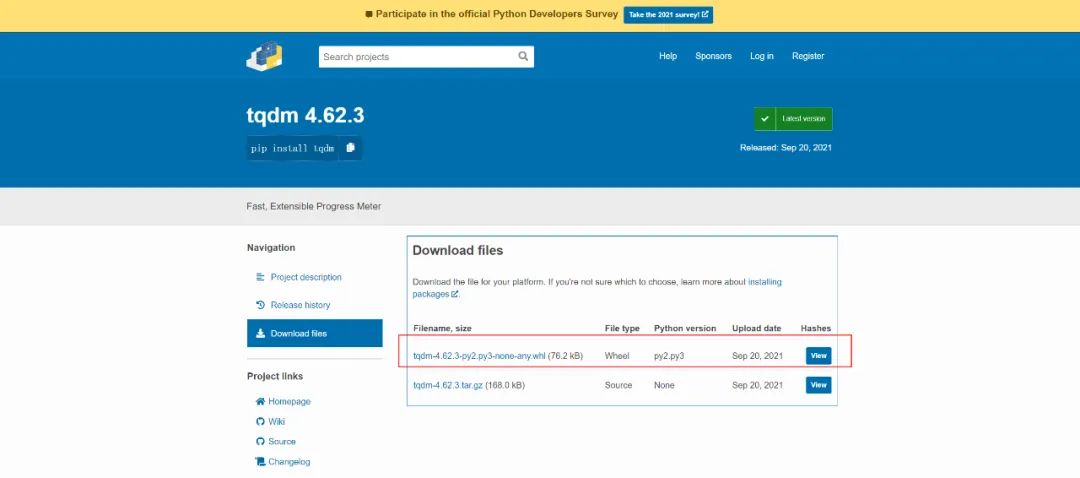Viewport: 1080px width, 478px height.
Task: Open the installing packages link
Action: coord(765,282)
